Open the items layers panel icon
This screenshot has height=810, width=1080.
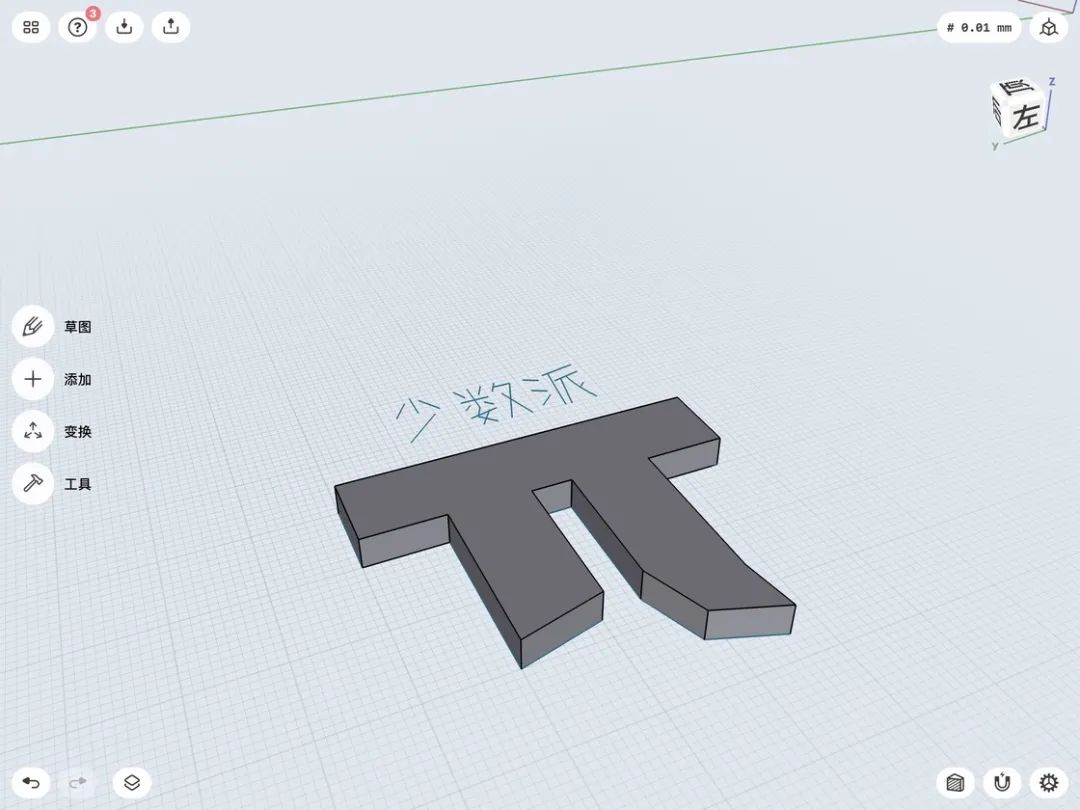132,782
